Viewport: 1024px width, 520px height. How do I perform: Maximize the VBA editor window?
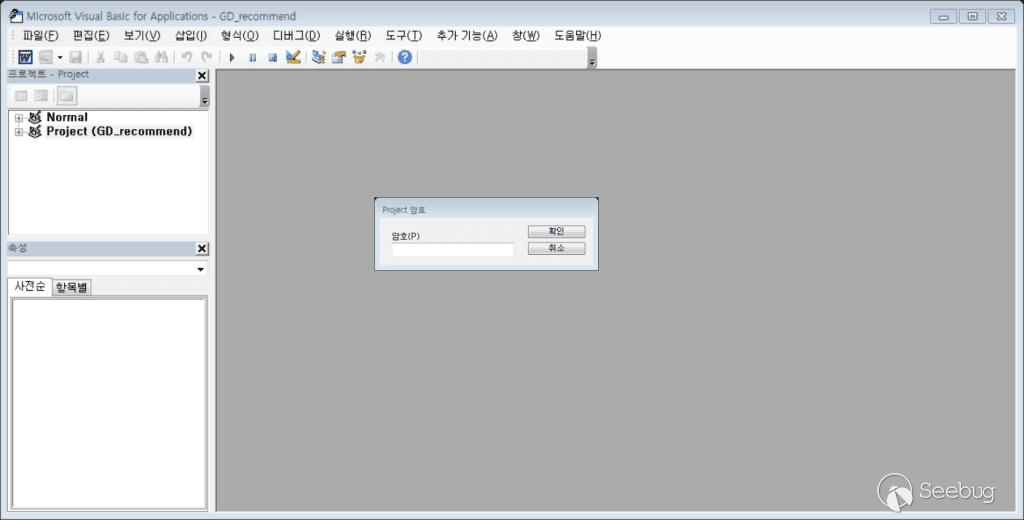click(x=972, y=16)
